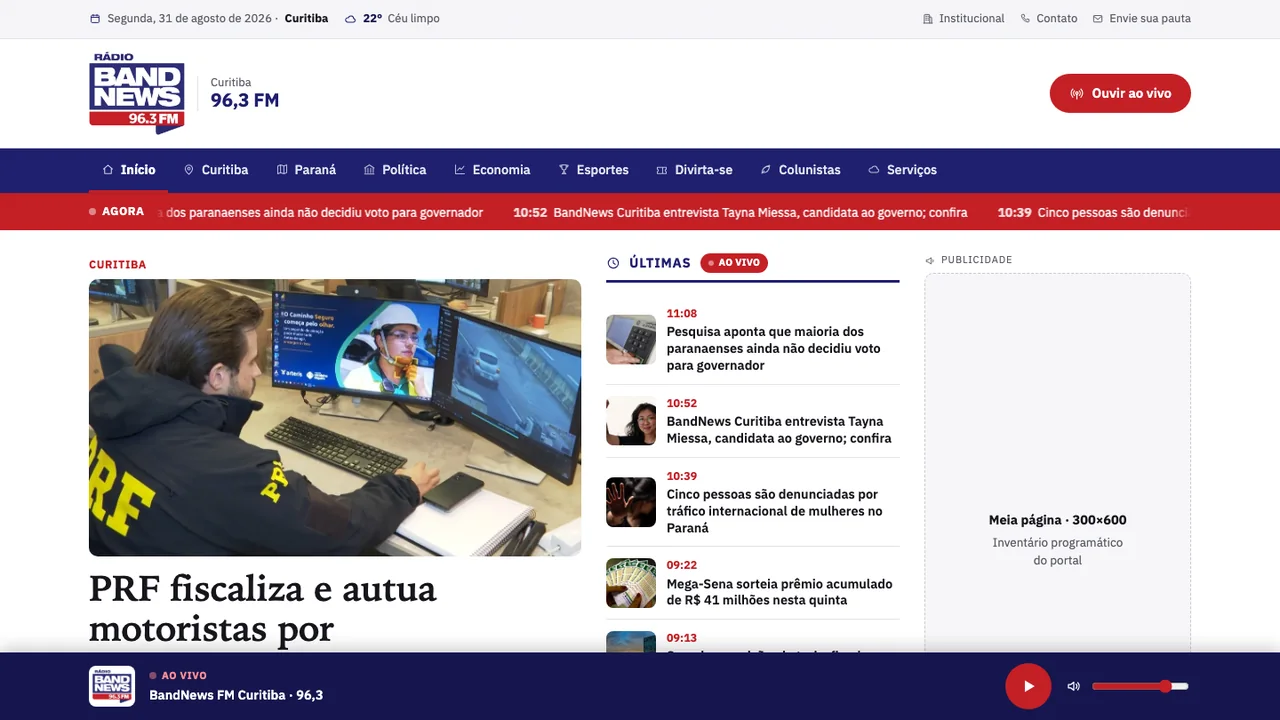Open thumbnail of the Tayna Miessa interview
Screen dimensions: 1280x720
631,421
